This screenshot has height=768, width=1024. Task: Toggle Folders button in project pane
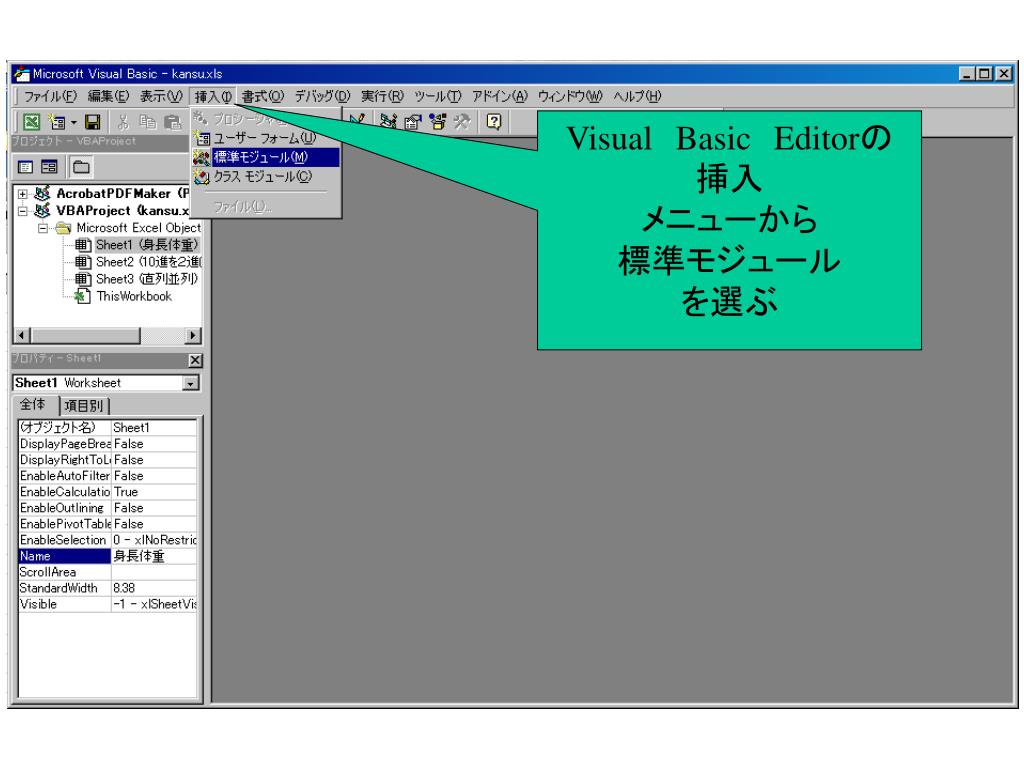pyautogui.click(x=82, y=167)
